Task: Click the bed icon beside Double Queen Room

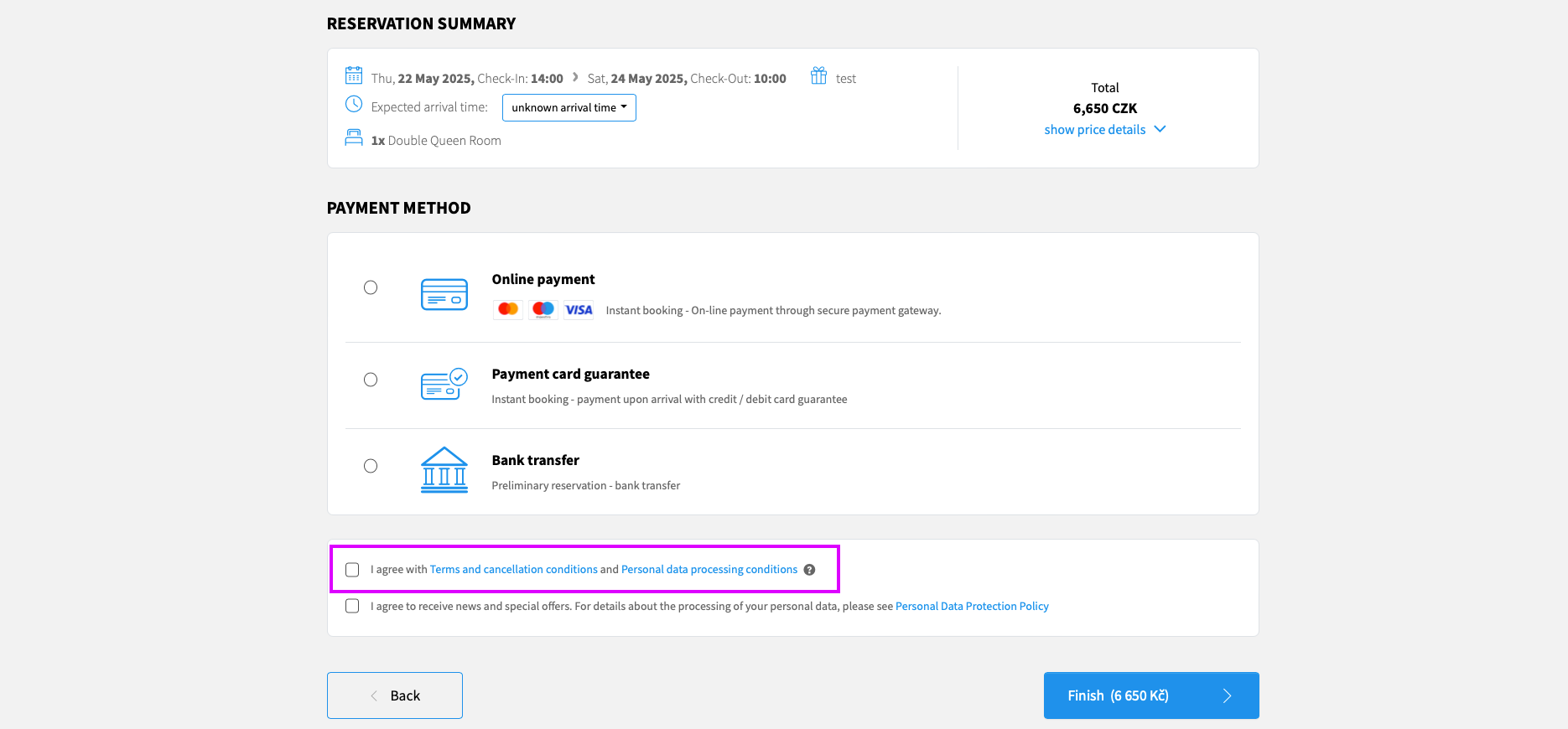Action: 354,137
